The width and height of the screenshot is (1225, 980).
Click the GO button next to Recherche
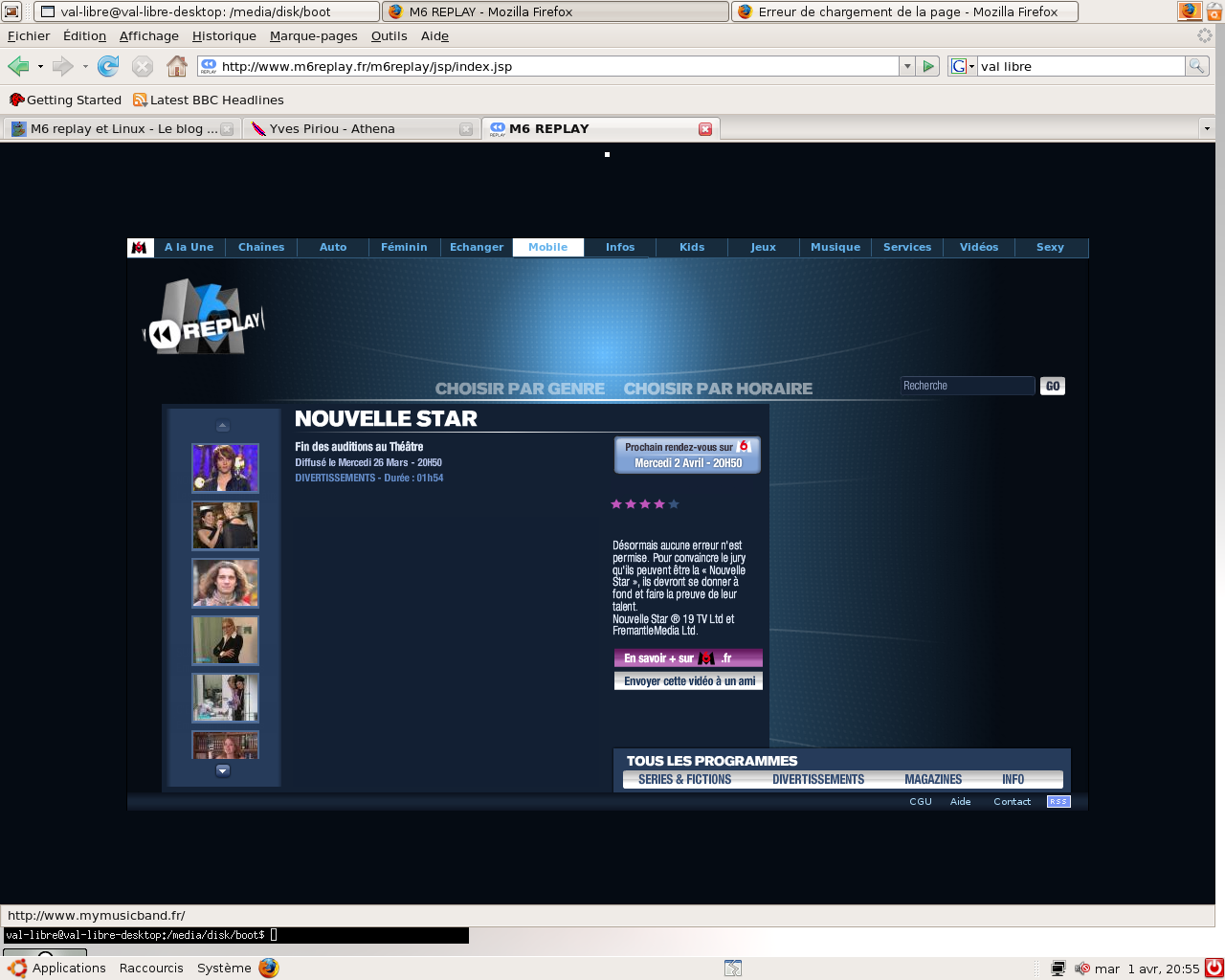coord(1053,386)
